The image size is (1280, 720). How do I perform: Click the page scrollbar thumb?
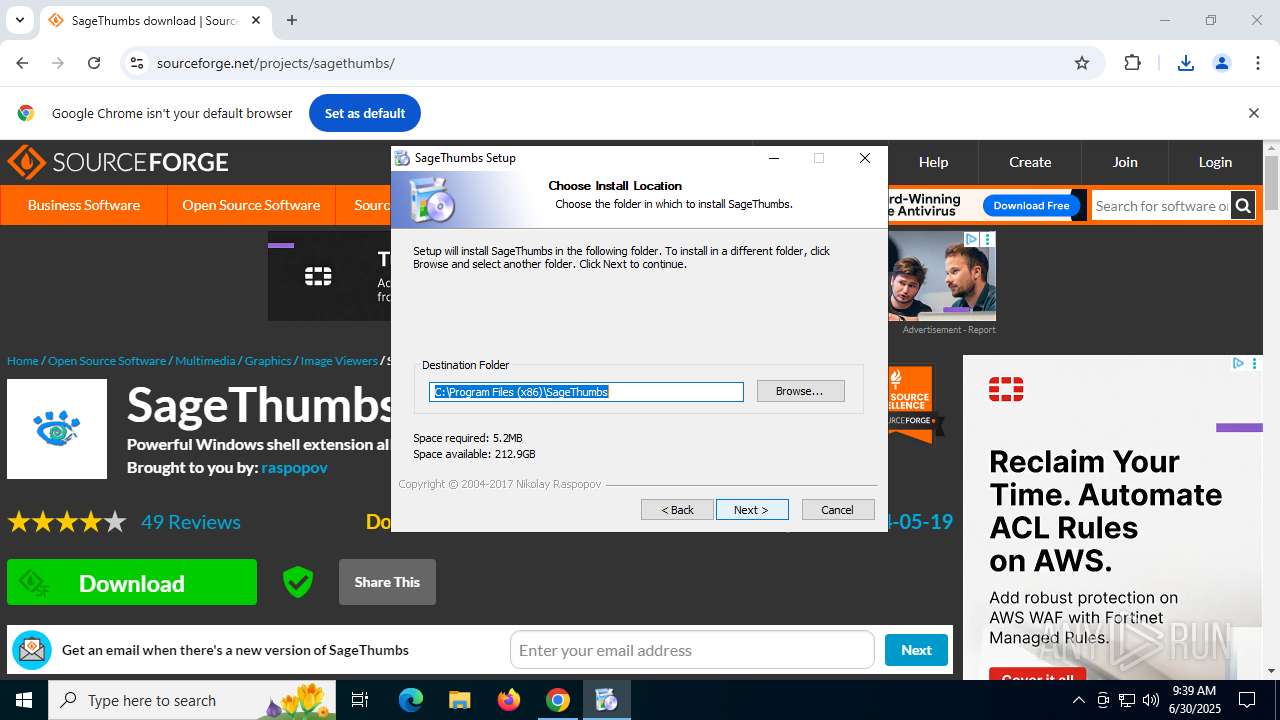pos(1271,183)
